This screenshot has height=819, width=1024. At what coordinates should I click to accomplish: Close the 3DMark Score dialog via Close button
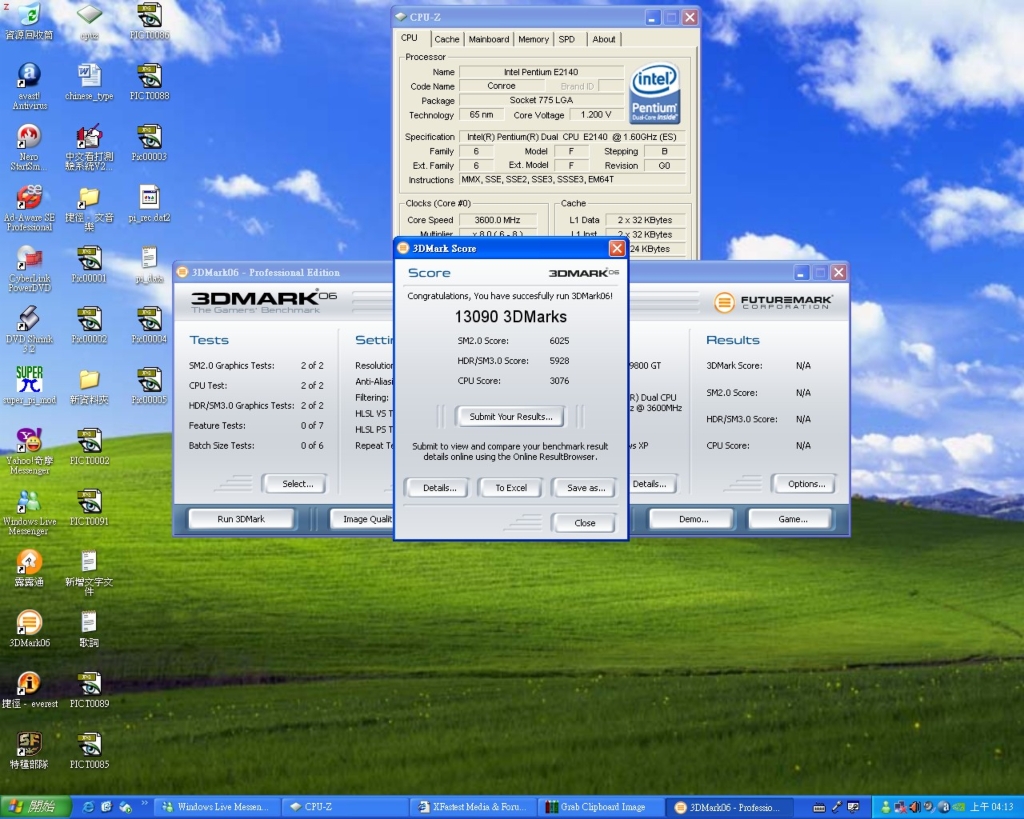tap(584, 523)
